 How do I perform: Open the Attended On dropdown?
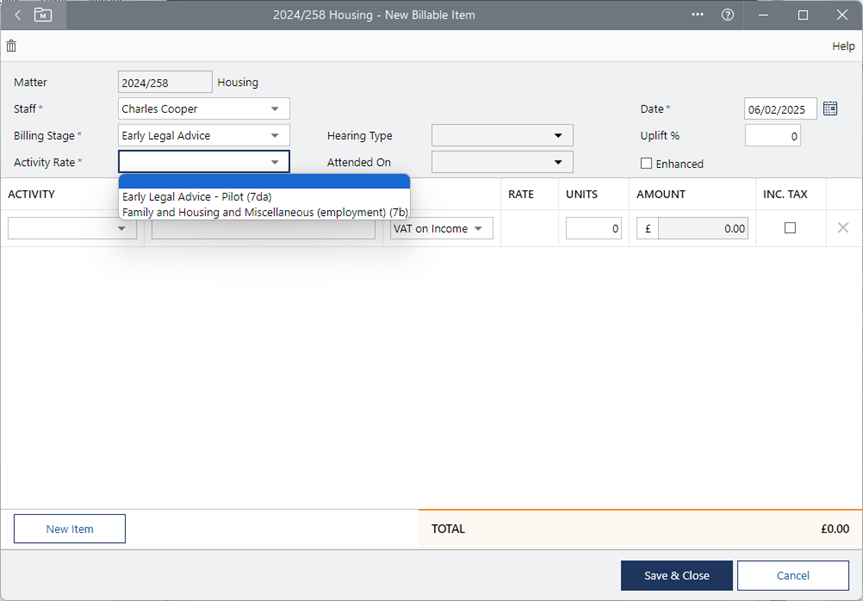click(558, 162)
